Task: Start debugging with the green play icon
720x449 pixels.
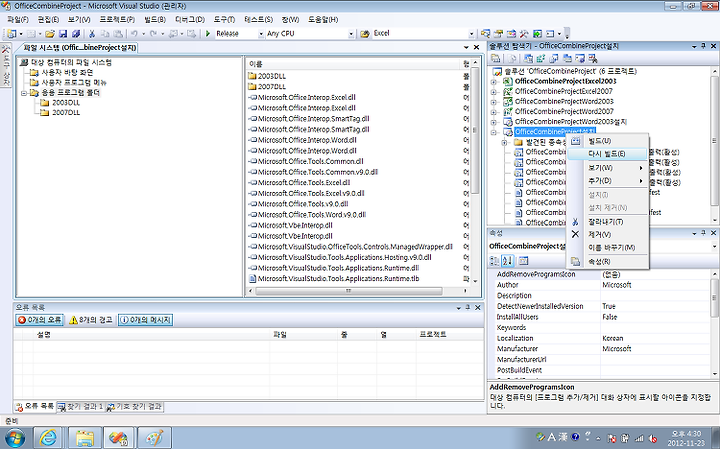Action: (x=208, y=34)
